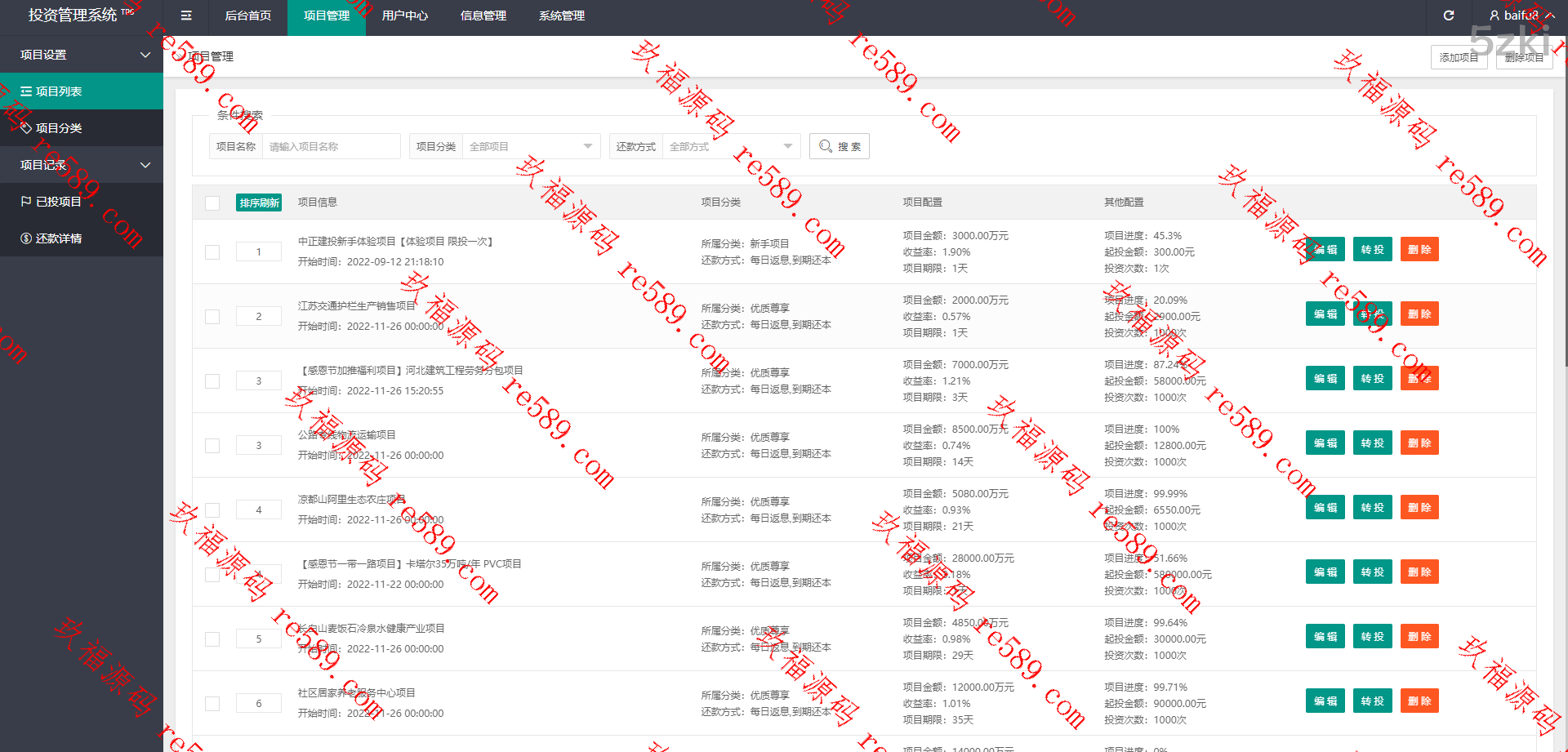
Task: Collapse the sidebar with the hamburger icon
Action: (x=186, y=16)
